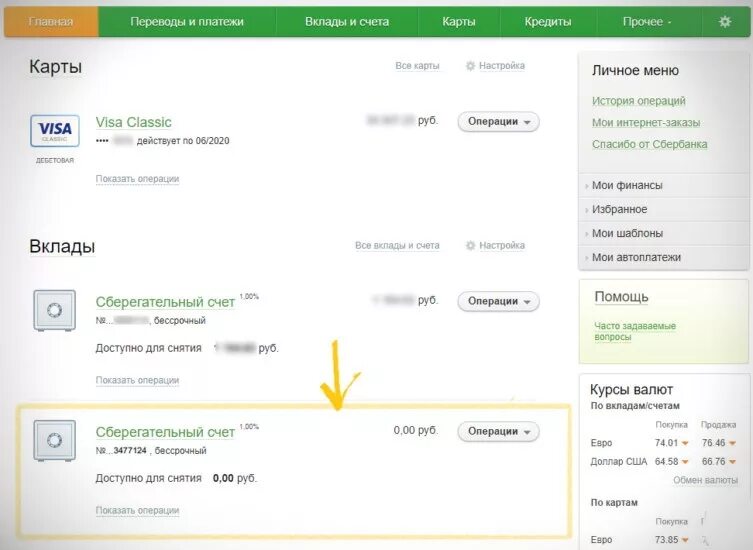This screenshot has height=550, width=753.
Task: Show operations for account 3477124
Action: pos(137,510)
